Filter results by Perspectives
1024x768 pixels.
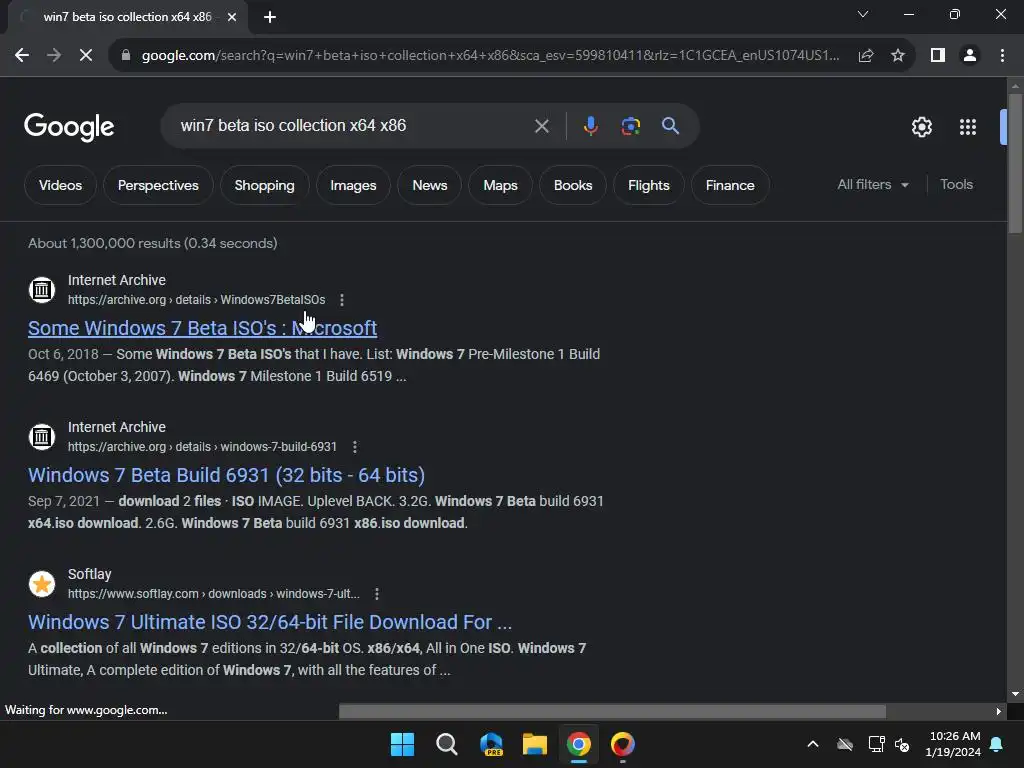coord(158,185)
